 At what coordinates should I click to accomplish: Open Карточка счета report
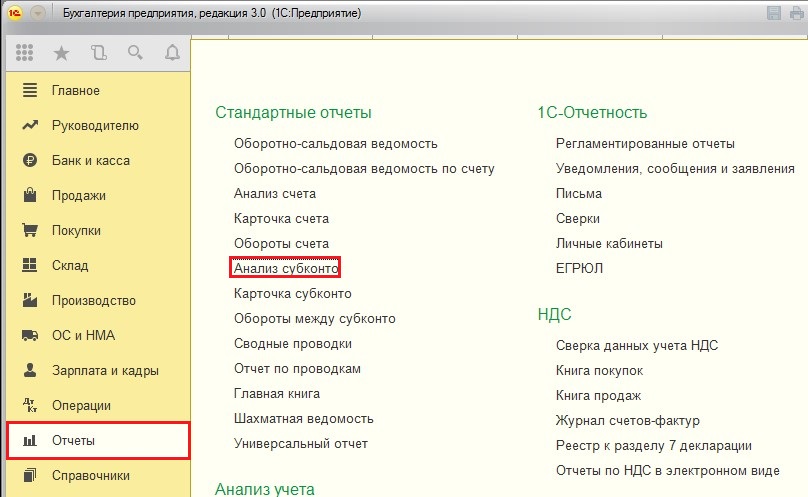tap(281, 219)
